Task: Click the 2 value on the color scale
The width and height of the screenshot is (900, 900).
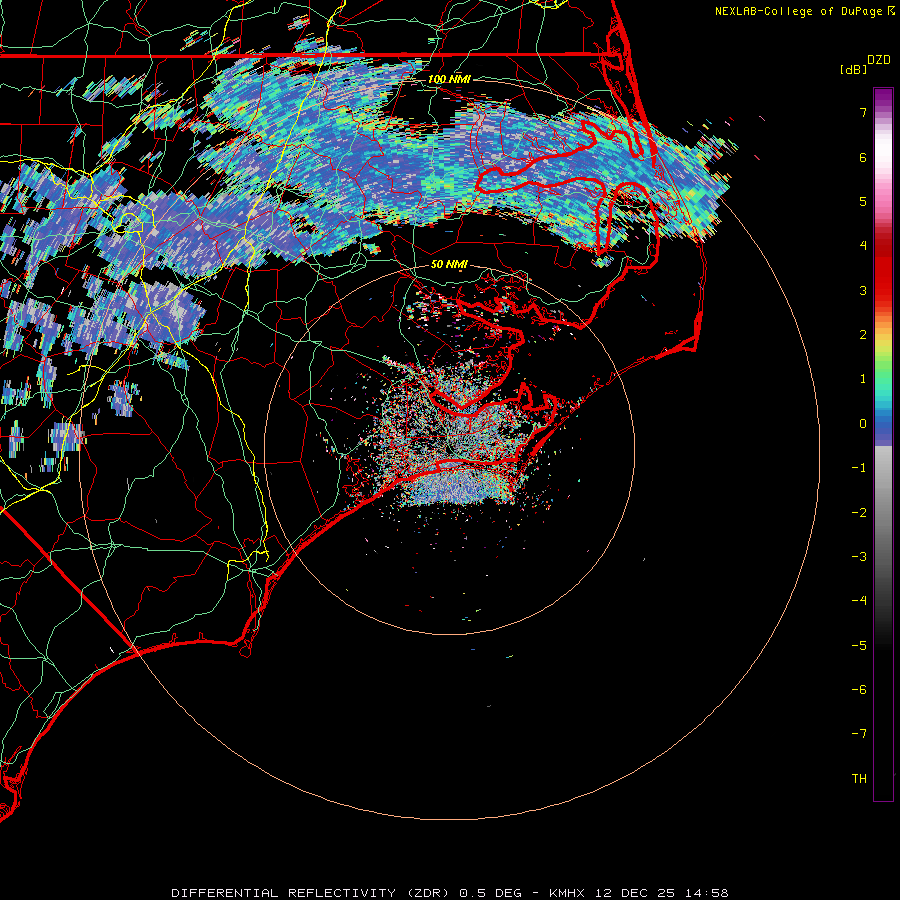Action: 863,335
